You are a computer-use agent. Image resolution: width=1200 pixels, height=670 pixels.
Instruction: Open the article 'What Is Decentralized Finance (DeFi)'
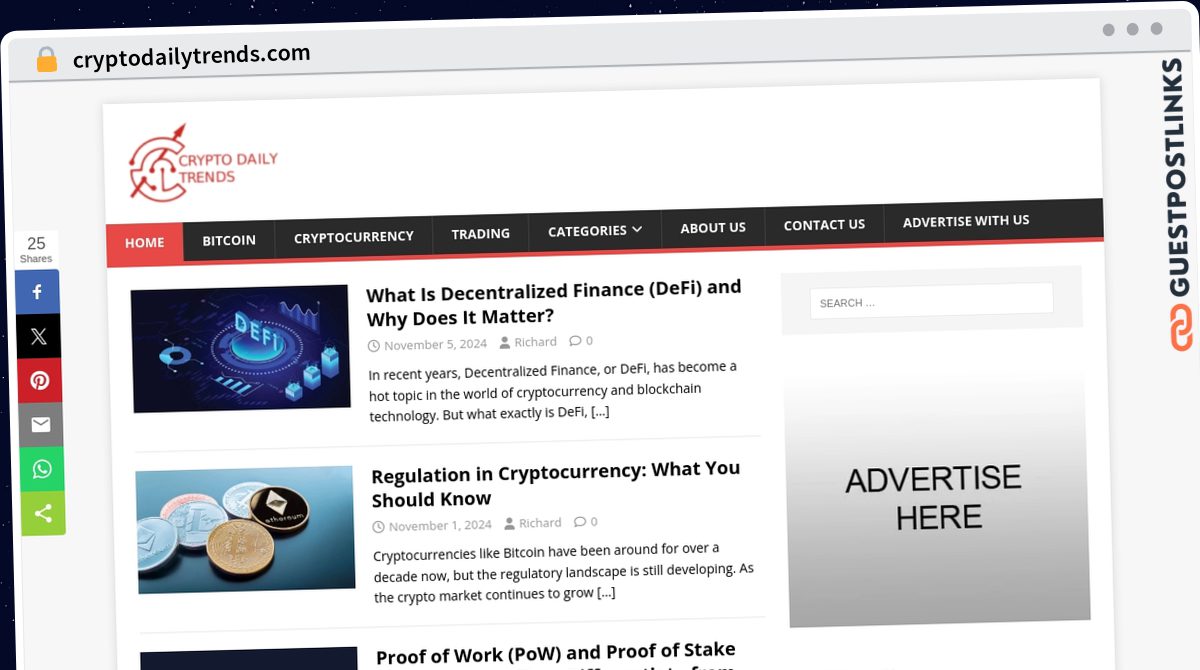554,303
